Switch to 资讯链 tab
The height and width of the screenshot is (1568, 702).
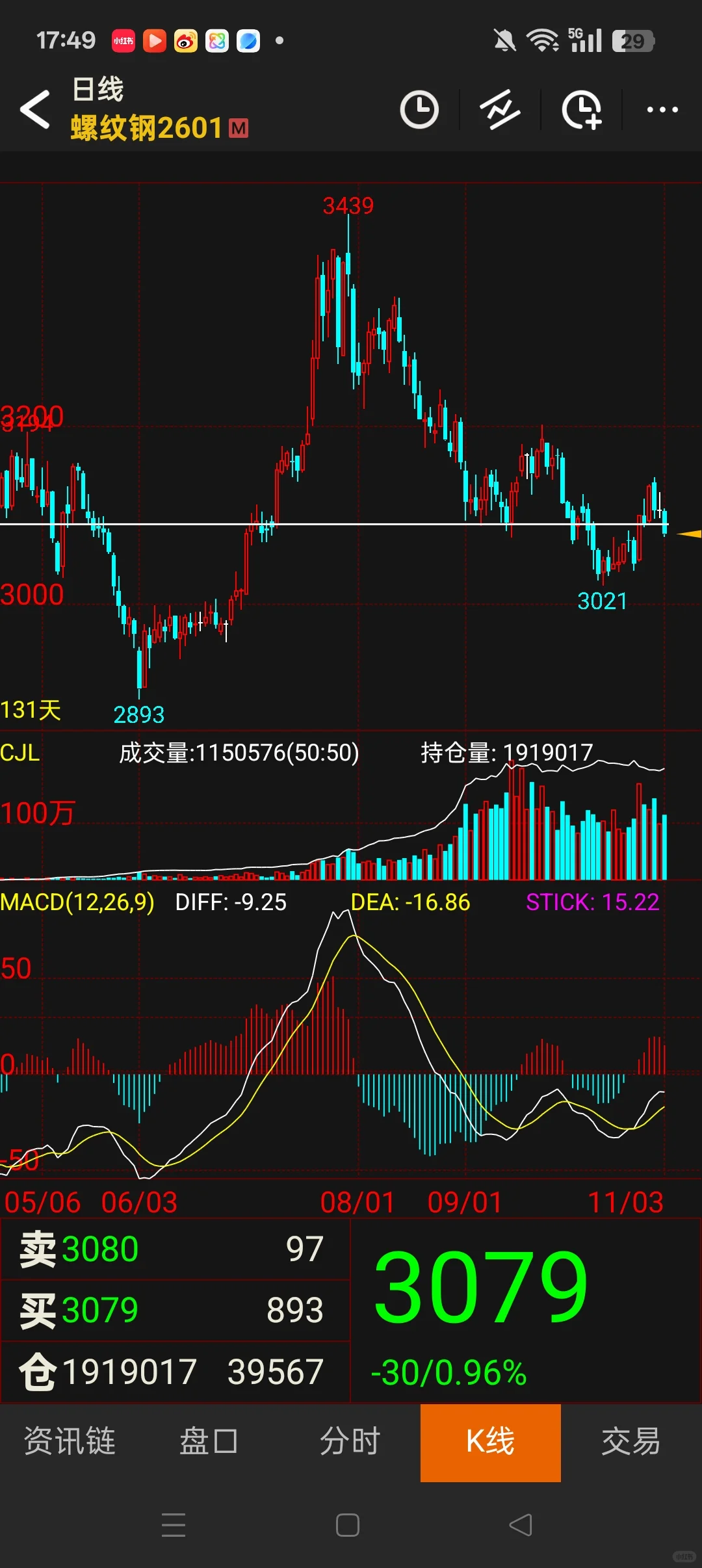(x=70, y=1441)
